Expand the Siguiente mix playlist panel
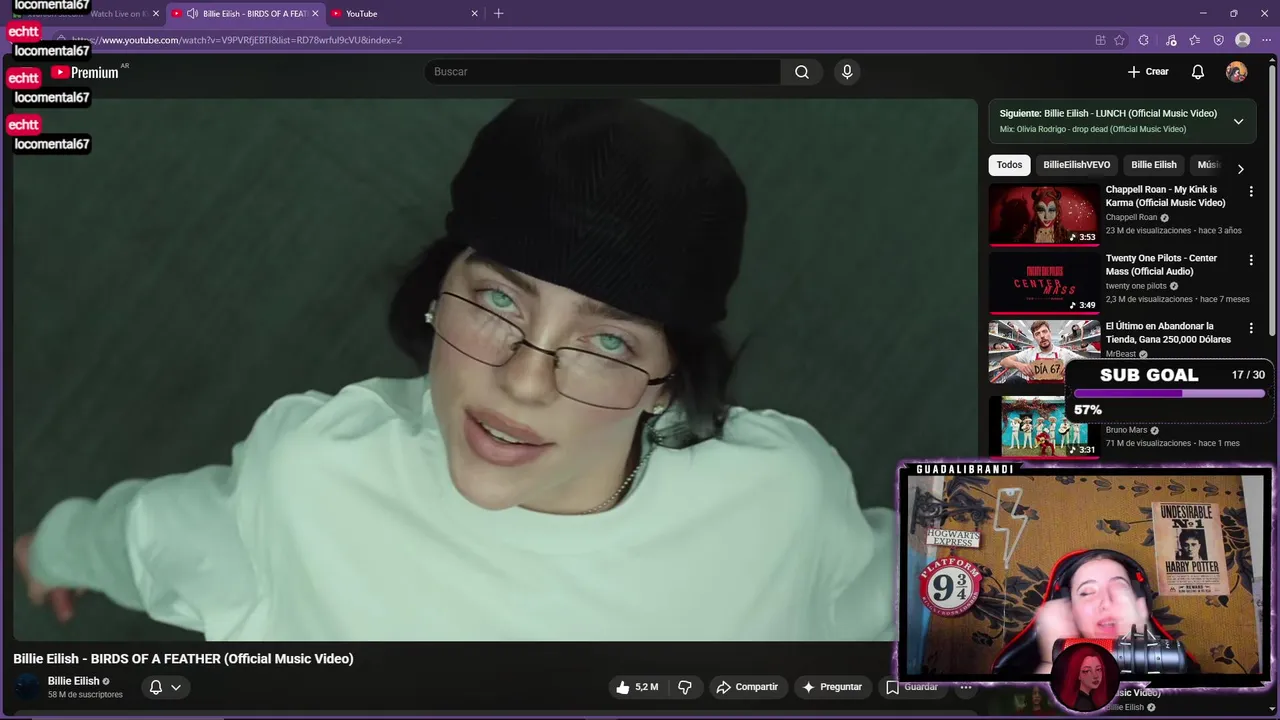This screenshot has width=1280, height=720. click(x=1238, y=121)
